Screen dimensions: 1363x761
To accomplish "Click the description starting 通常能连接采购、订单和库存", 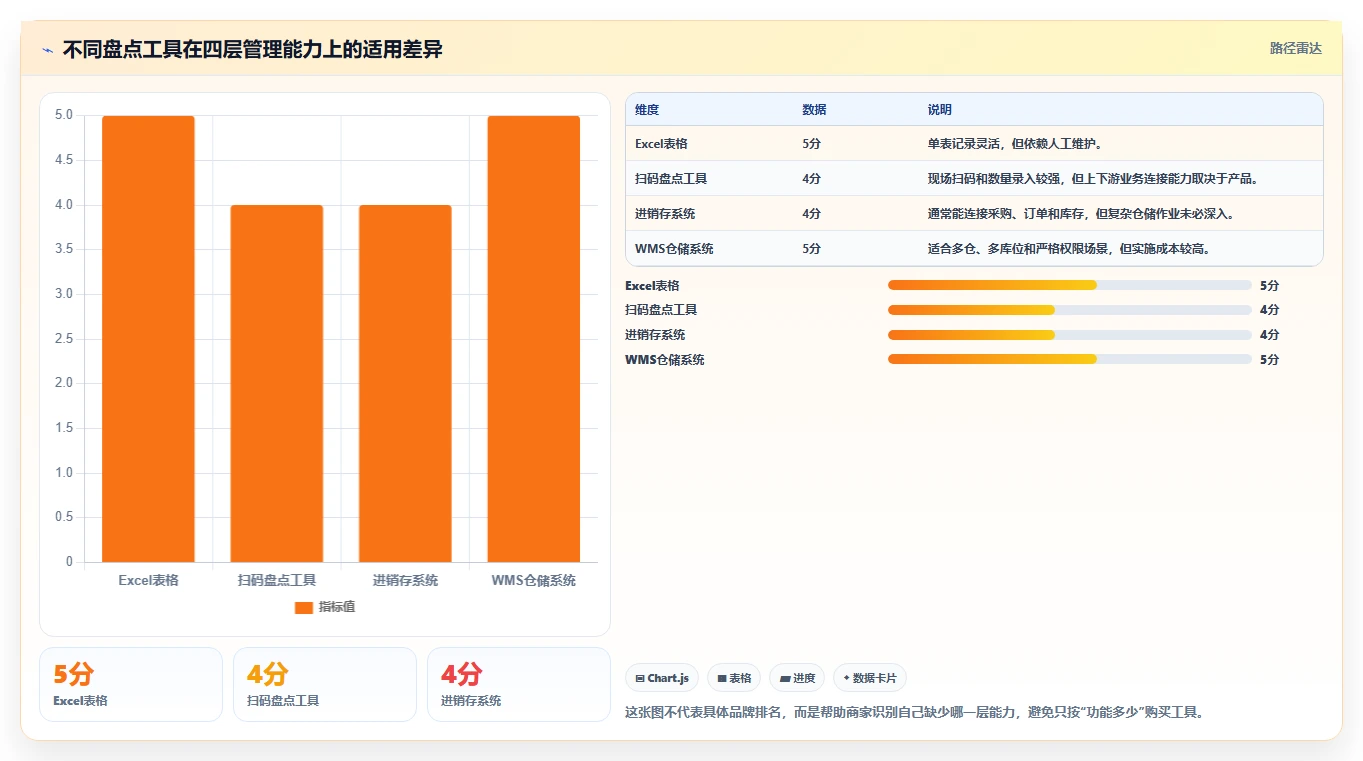I will [1084, 214].
